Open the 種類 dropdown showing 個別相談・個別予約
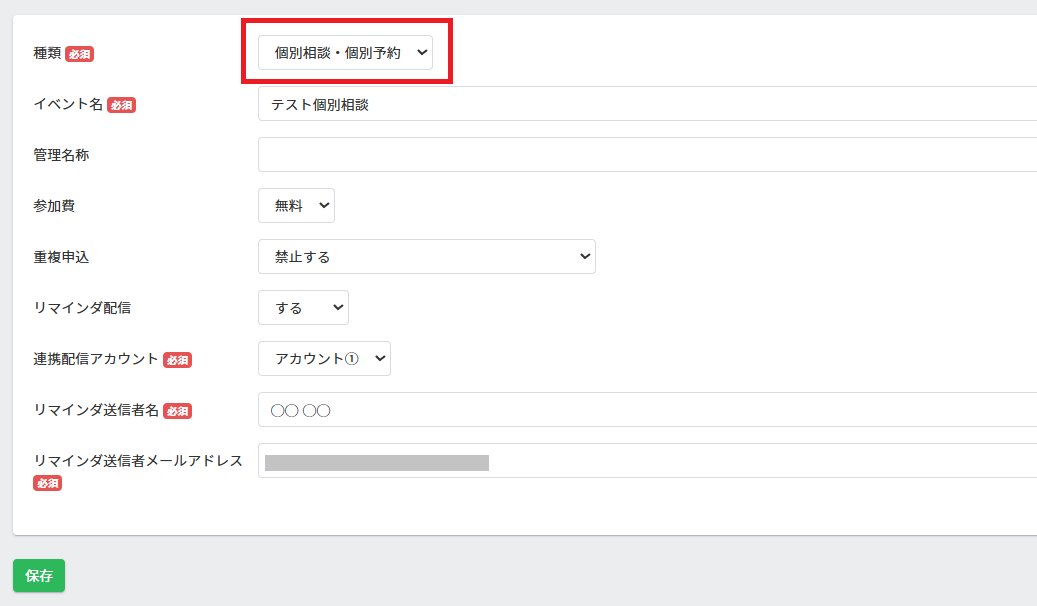This screenshot has height=606, width=1037. (x=345, y=53)
